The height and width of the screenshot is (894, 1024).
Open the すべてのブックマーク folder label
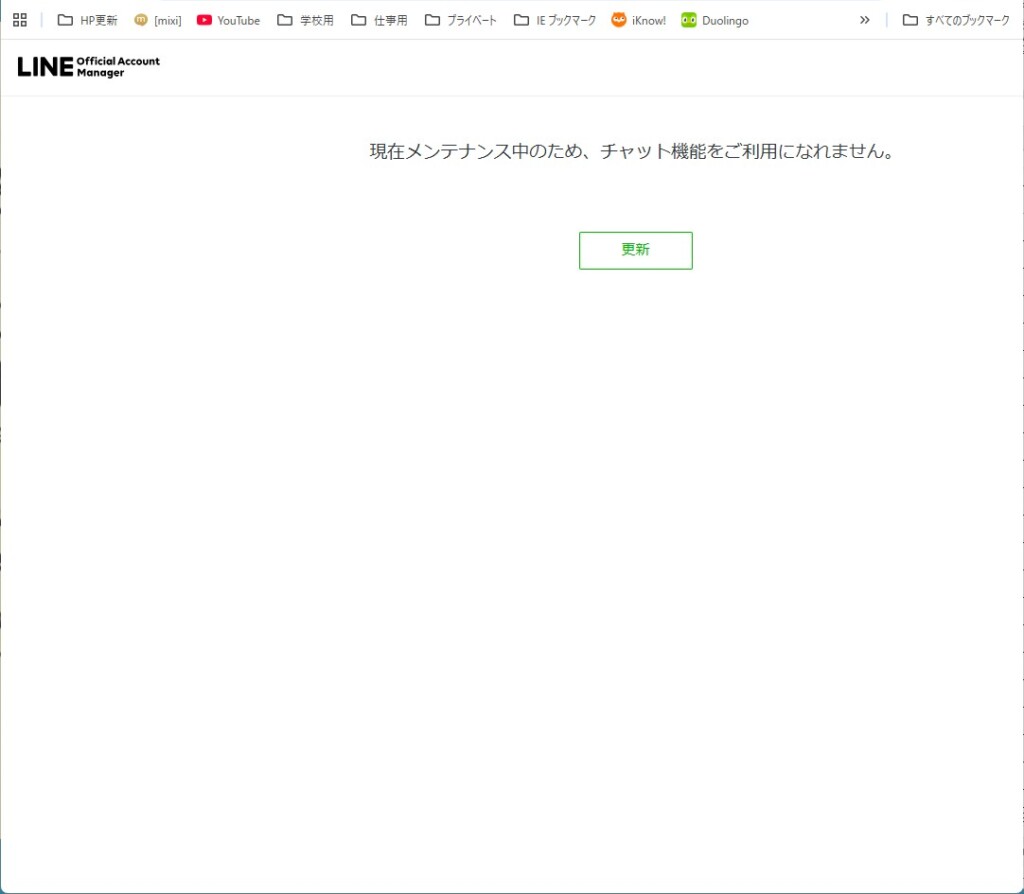click(x=967, y=20)
